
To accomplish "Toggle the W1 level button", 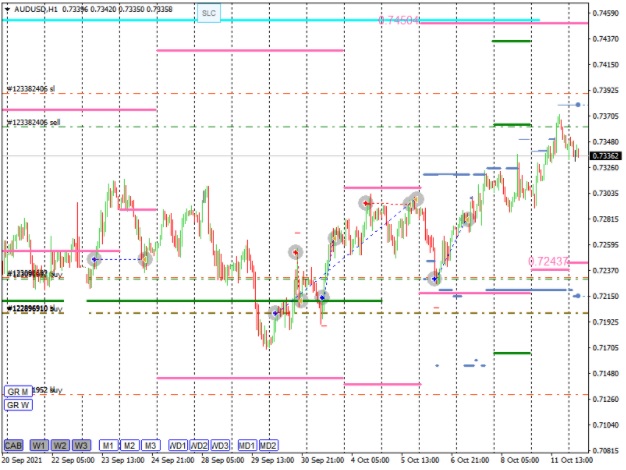I will point(39,444).
